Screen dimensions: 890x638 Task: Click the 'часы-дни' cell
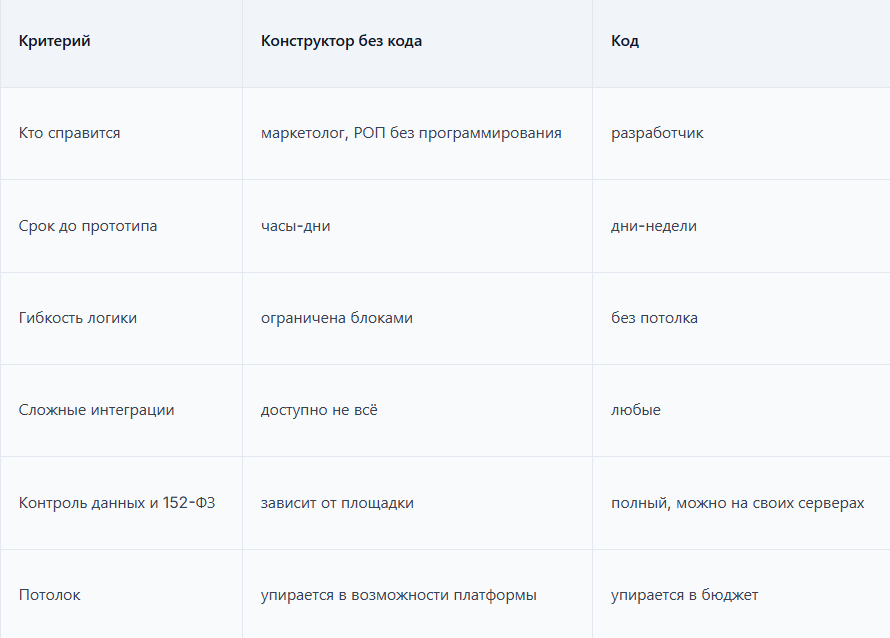[x=295, y=226]
